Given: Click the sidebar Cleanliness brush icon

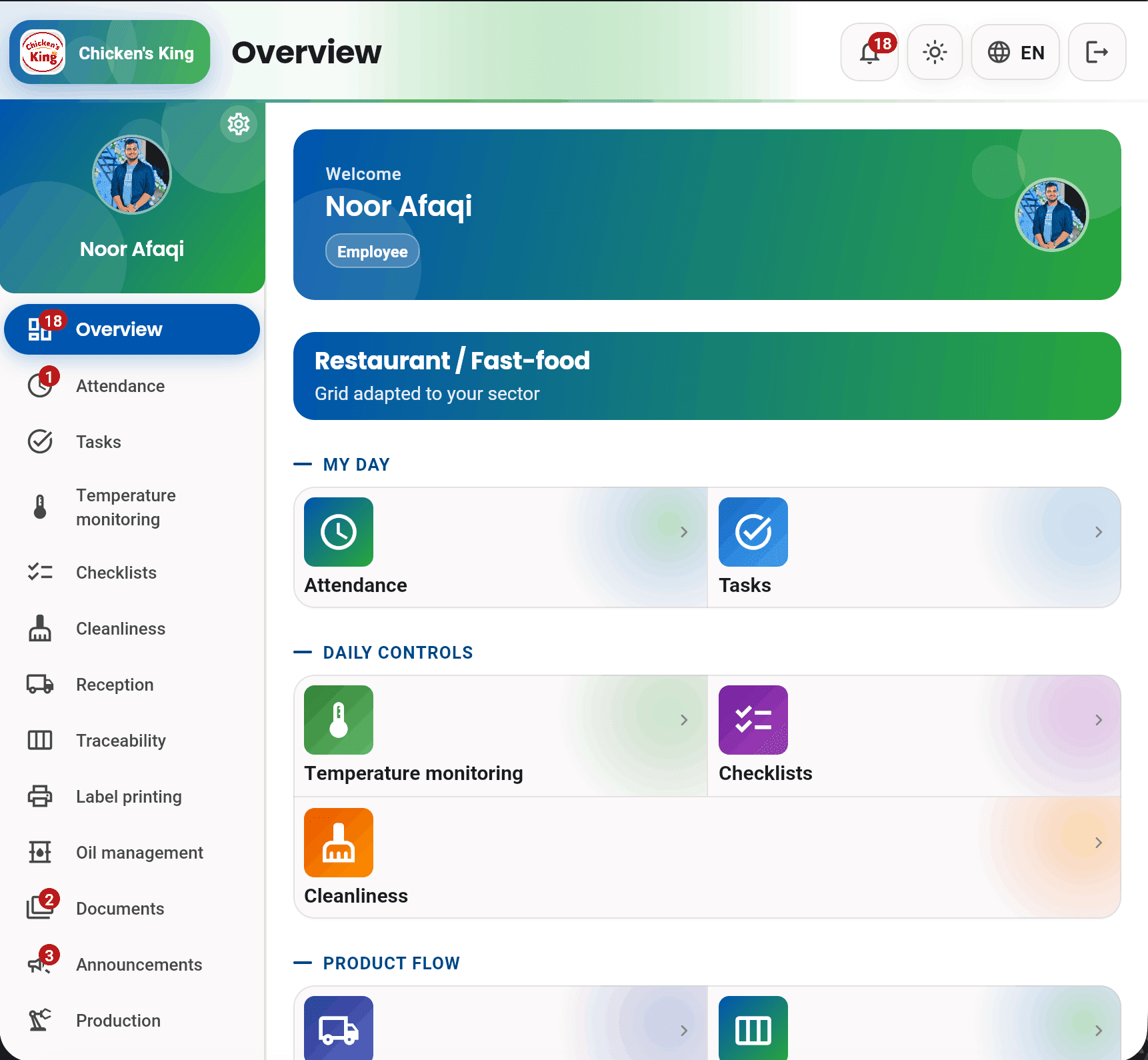Looking at the screenshot, I should 40,629.
